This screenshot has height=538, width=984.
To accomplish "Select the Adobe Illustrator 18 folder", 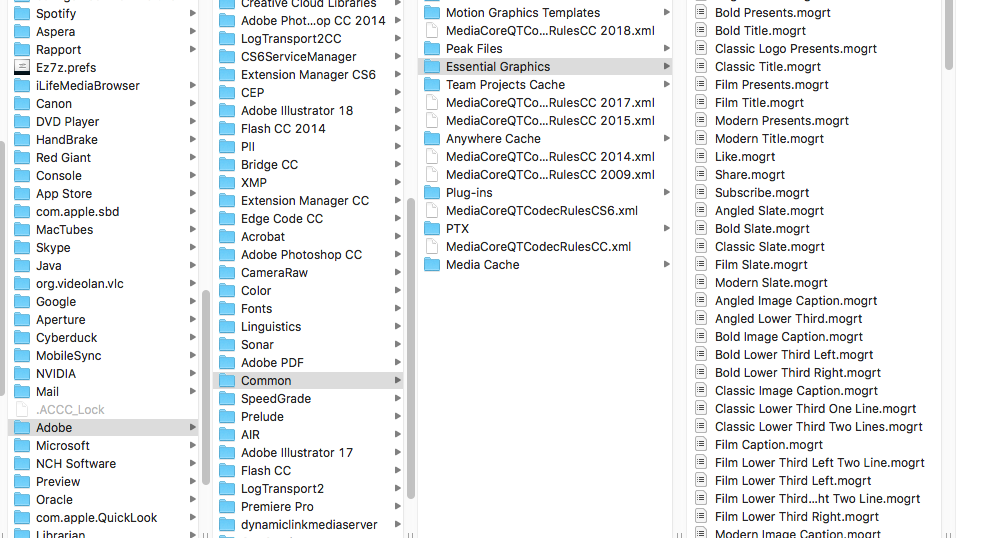I will point(309,110).
